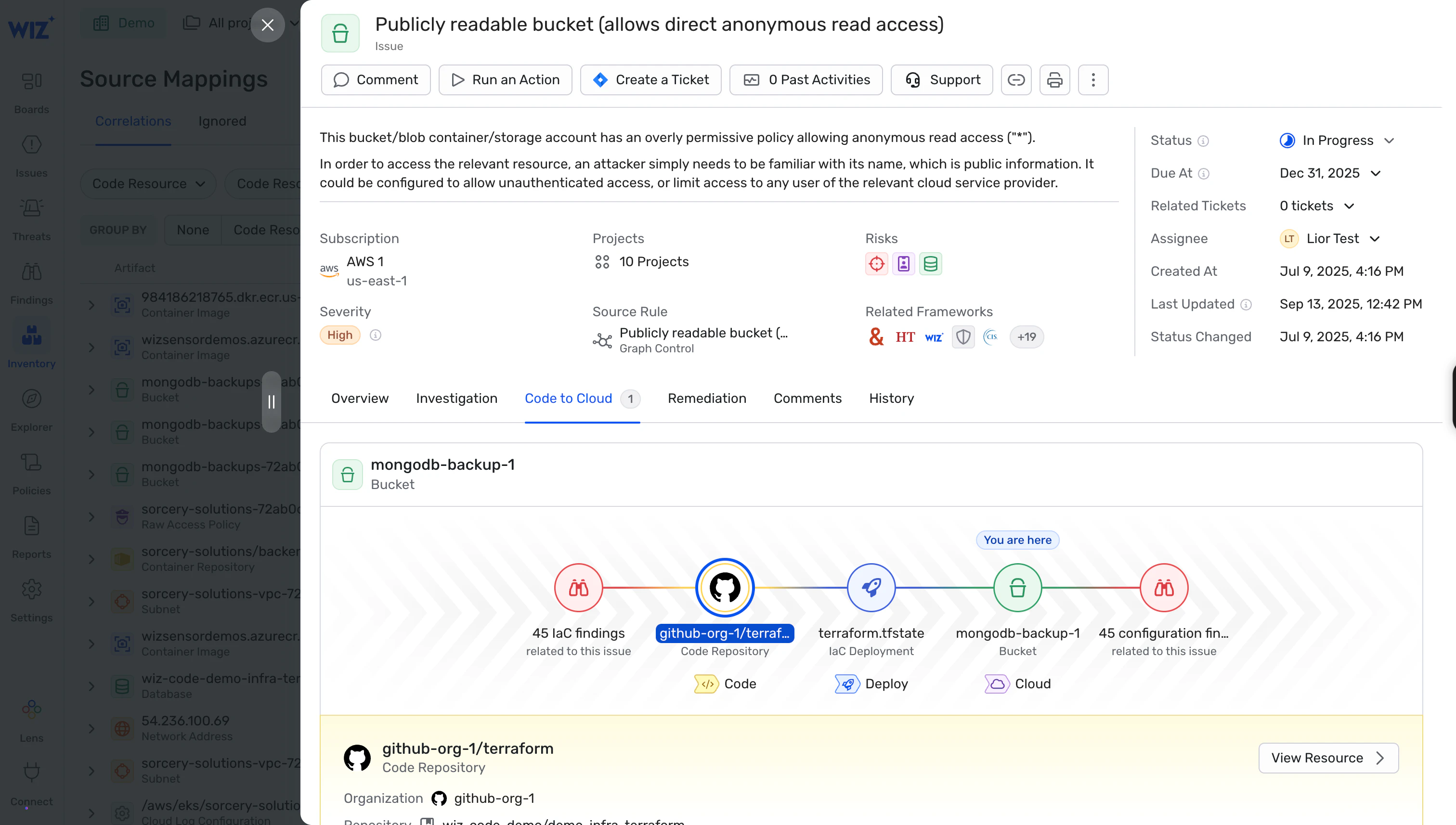Viewport: 1456px width, 825px height.
Task: Open the Dec 31, 2025 due date dropdown
Action: (x=1330, y=173)
